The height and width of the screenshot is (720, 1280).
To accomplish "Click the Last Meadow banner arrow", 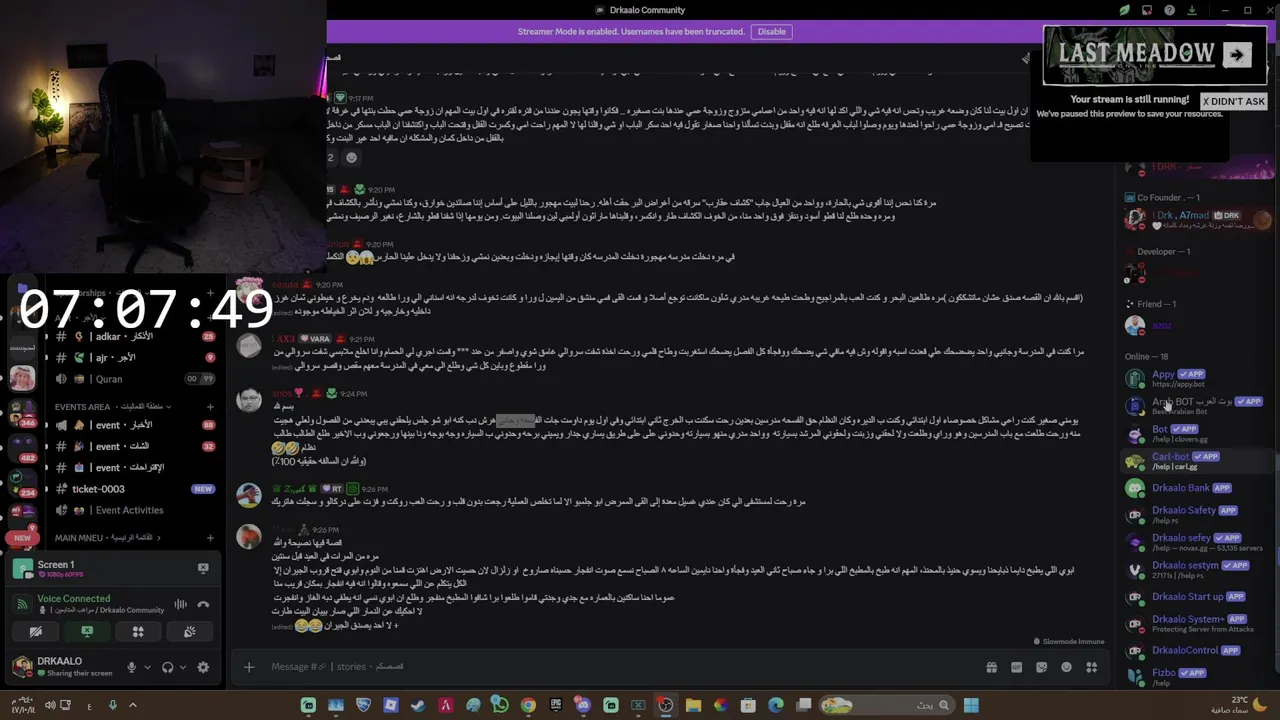I will click(x=1237, y=55).
